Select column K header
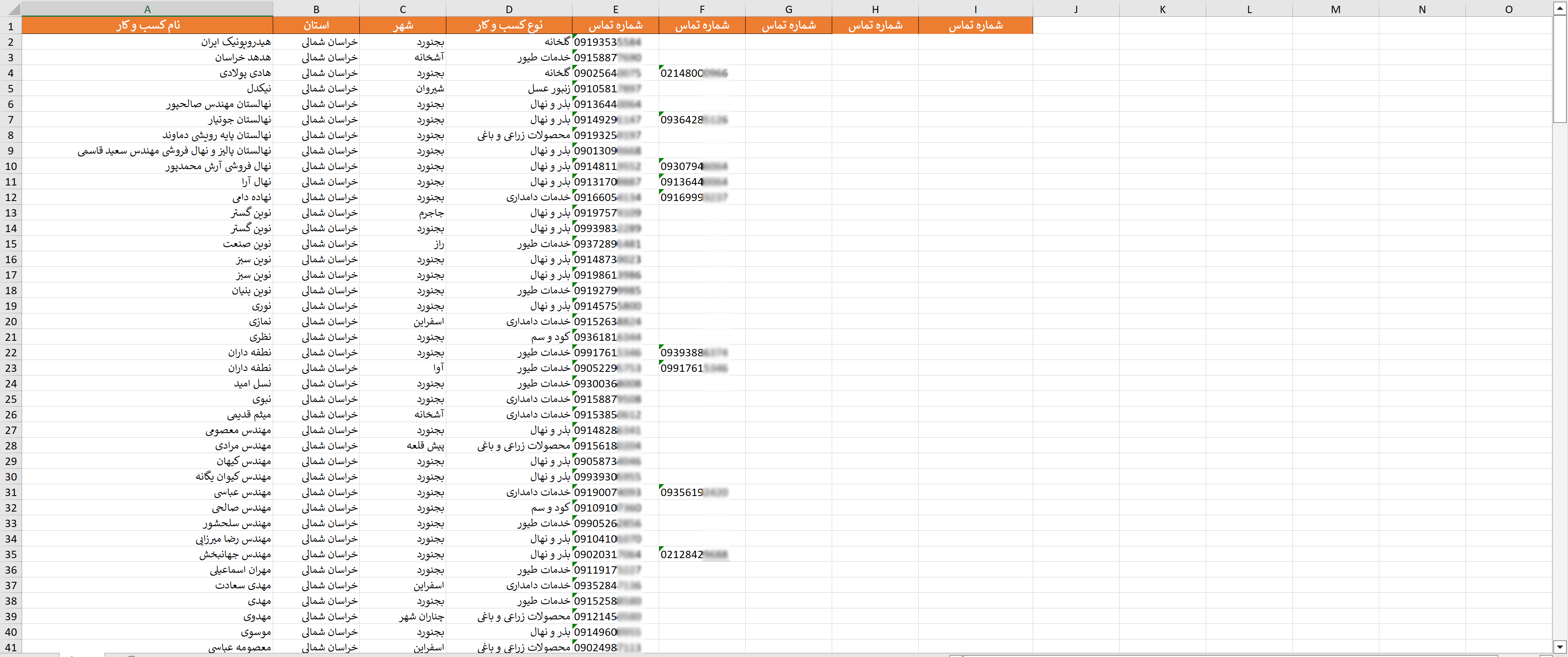This screenshot has width=1568, height=657. point(1162,9)
